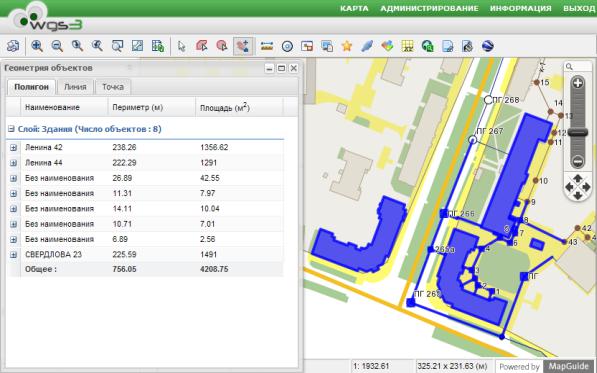Click the fourth magnifier previous-zoom icon
Screen dimensions: 597x373
click(x=97, y=46)
